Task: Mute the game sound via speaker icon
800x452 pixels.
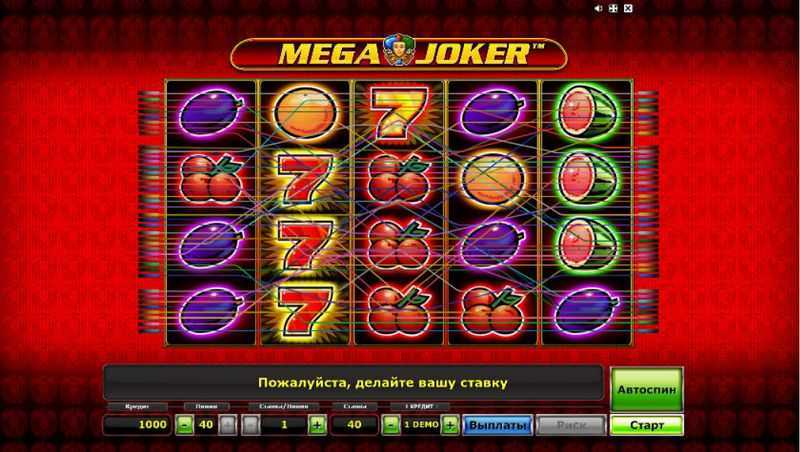Action: 600,8
